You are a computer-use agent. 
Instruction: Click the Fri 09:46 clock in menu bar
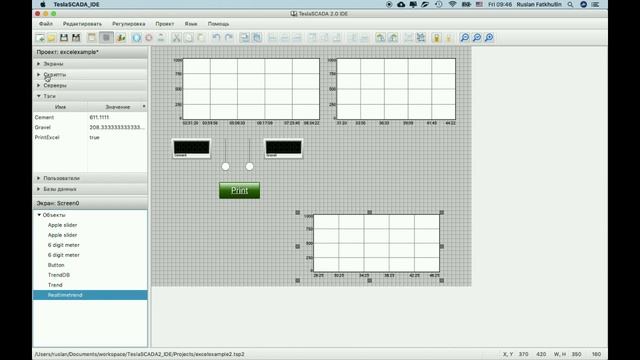click(x=500, y=4)
